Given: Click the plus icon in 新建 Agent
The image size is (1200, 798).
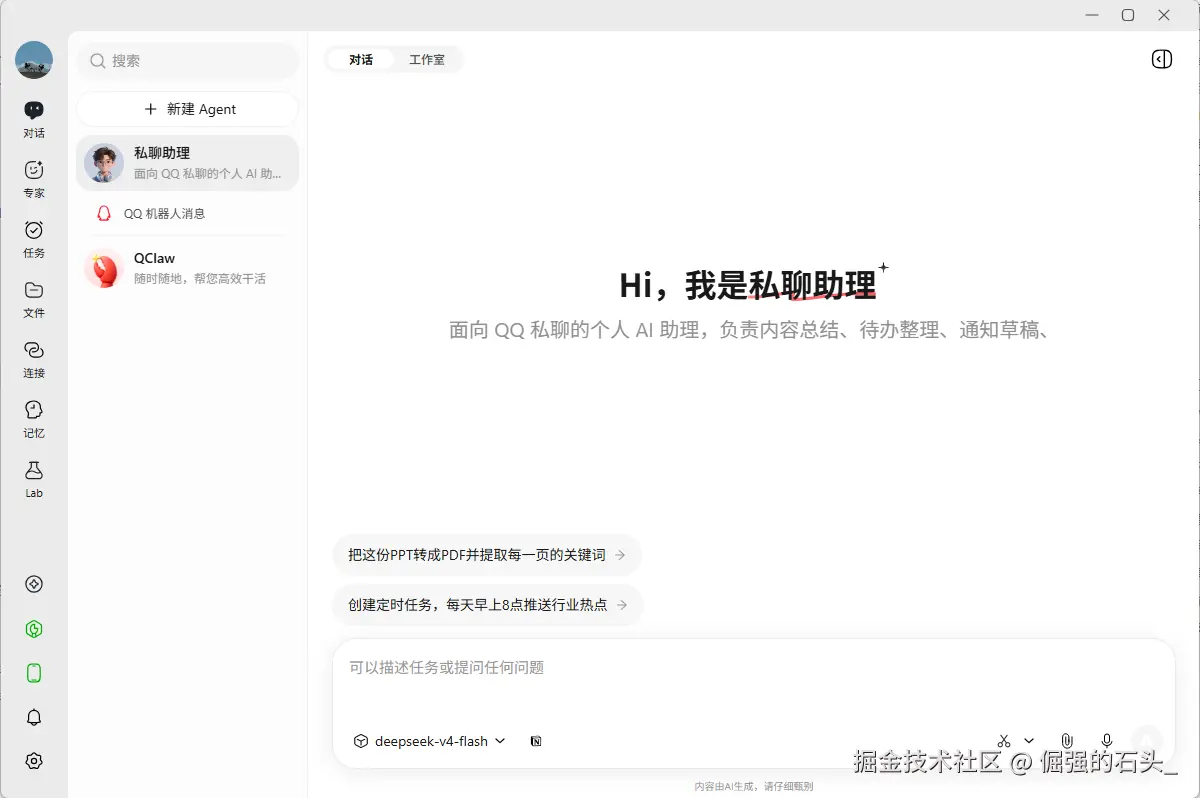Looking at the screenshot, I should coord(151,109).
